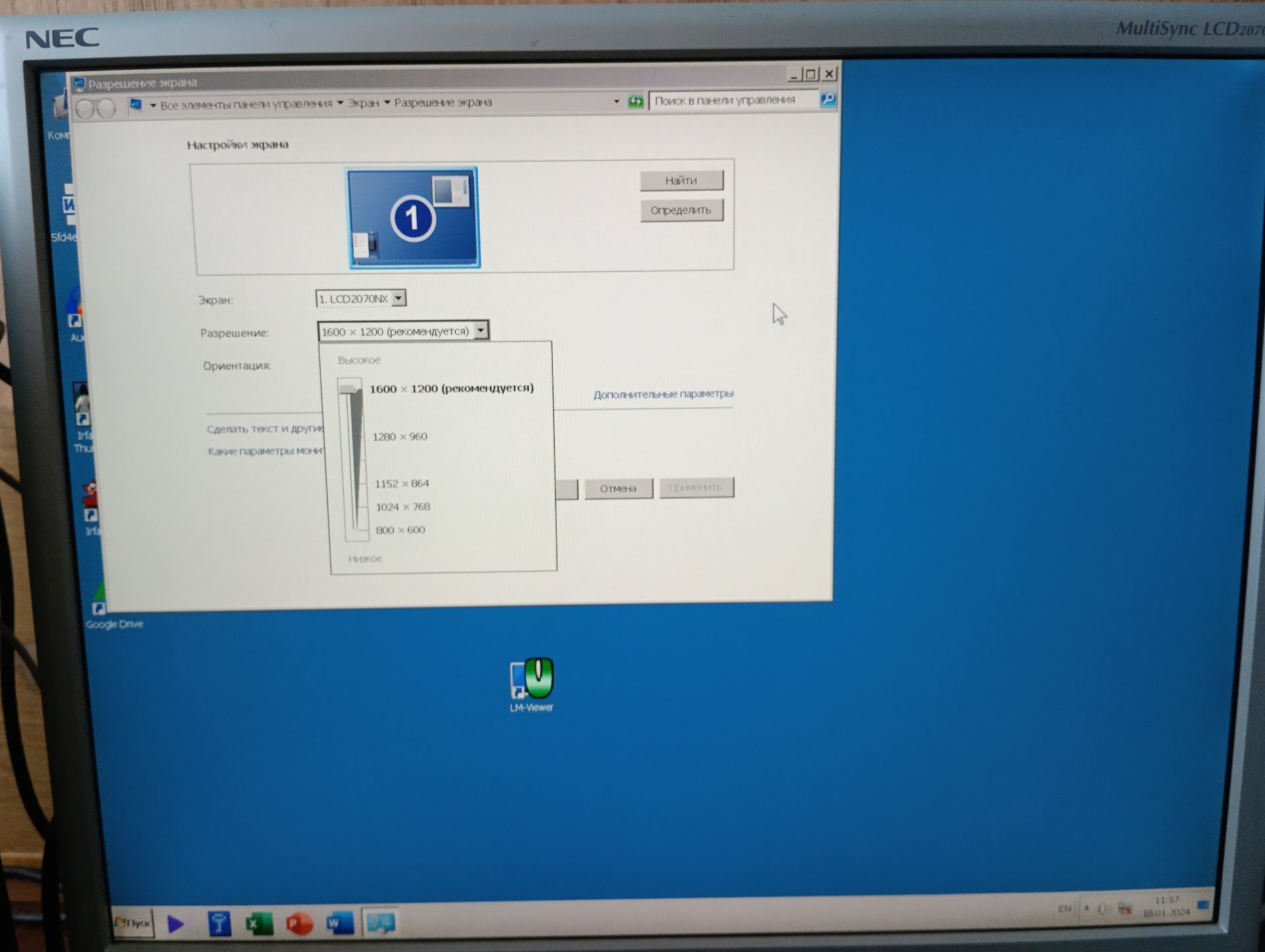This screenshot has width=1265, height=952.
Task: Click the network tray icon
Action: coord(1124,909)
